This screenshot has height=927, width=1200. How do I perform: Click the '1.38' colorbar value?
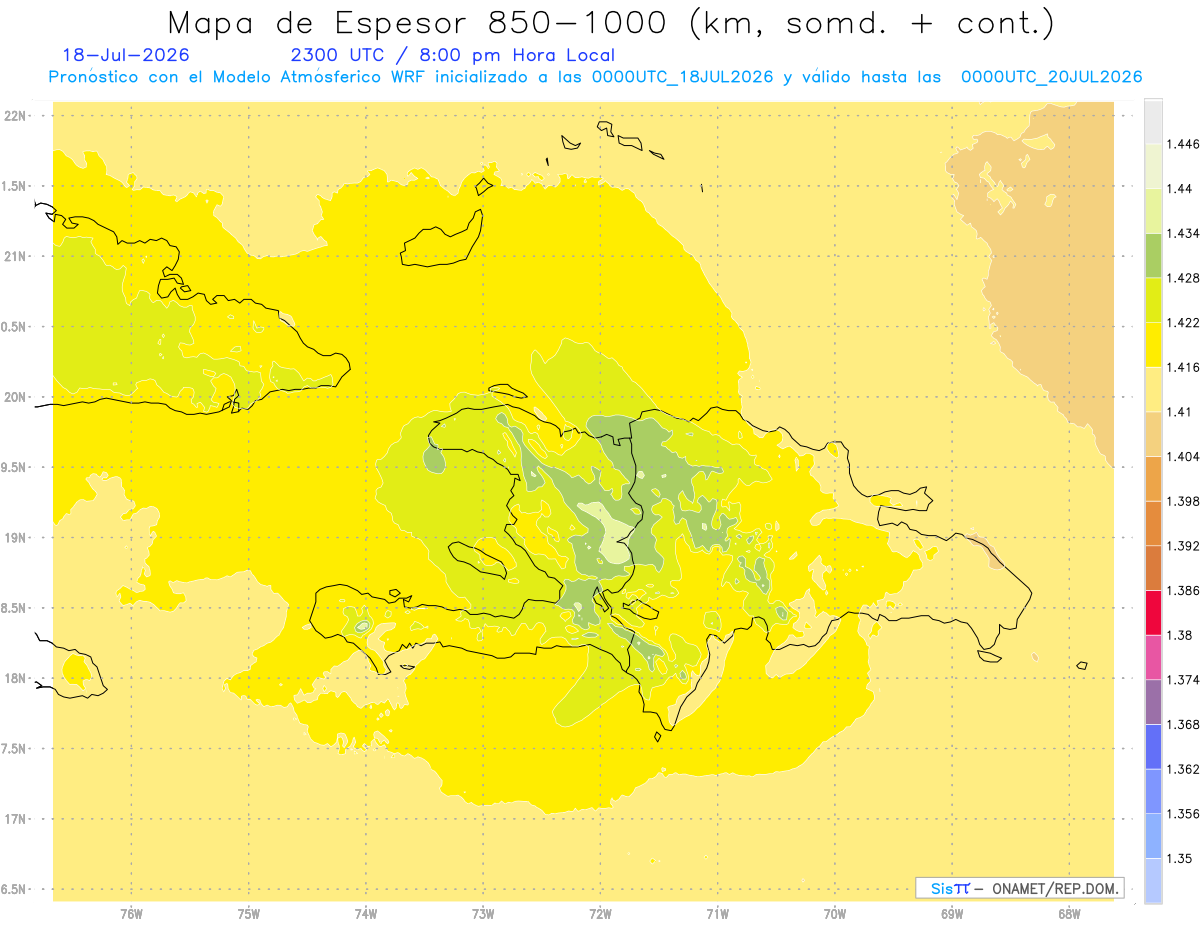(1180, 635)
